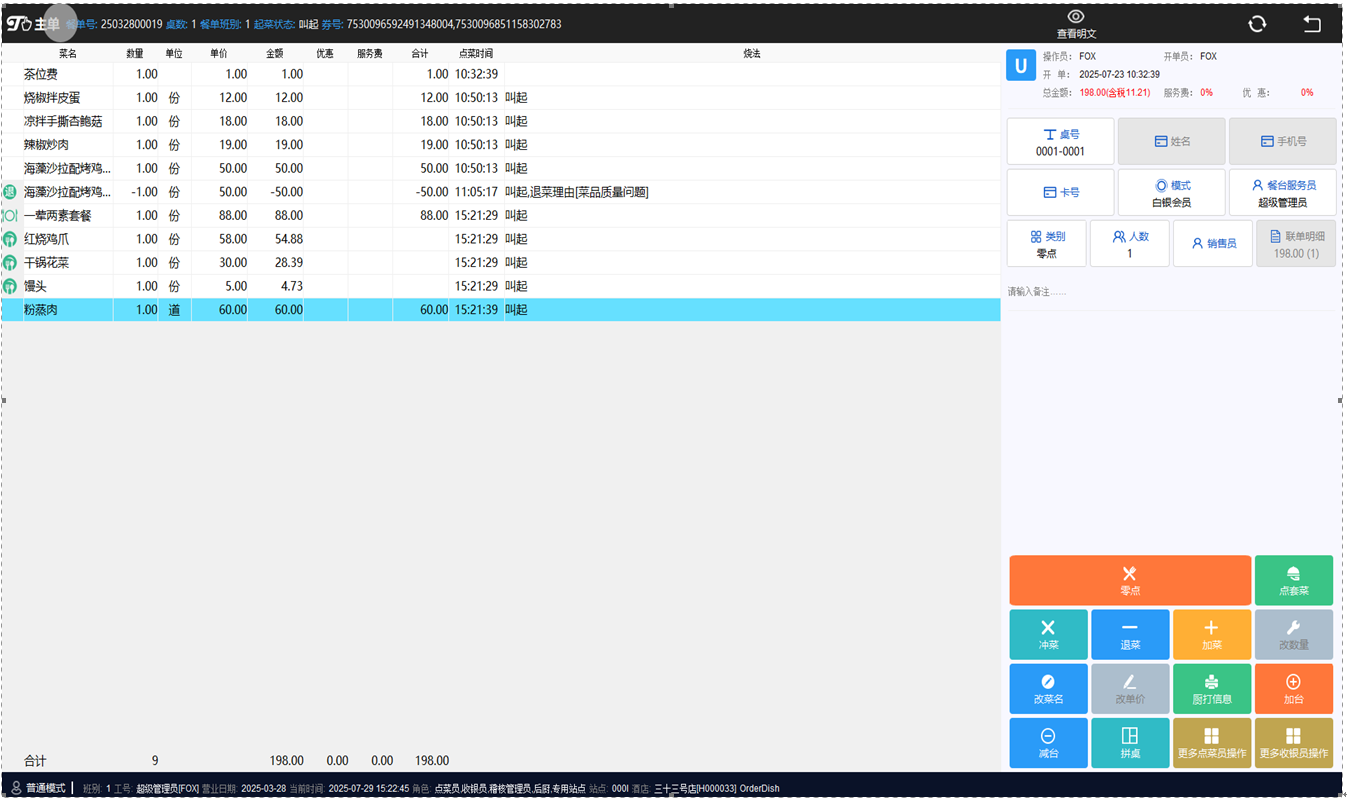Click the 姓名 field tile

(1171, 142)
